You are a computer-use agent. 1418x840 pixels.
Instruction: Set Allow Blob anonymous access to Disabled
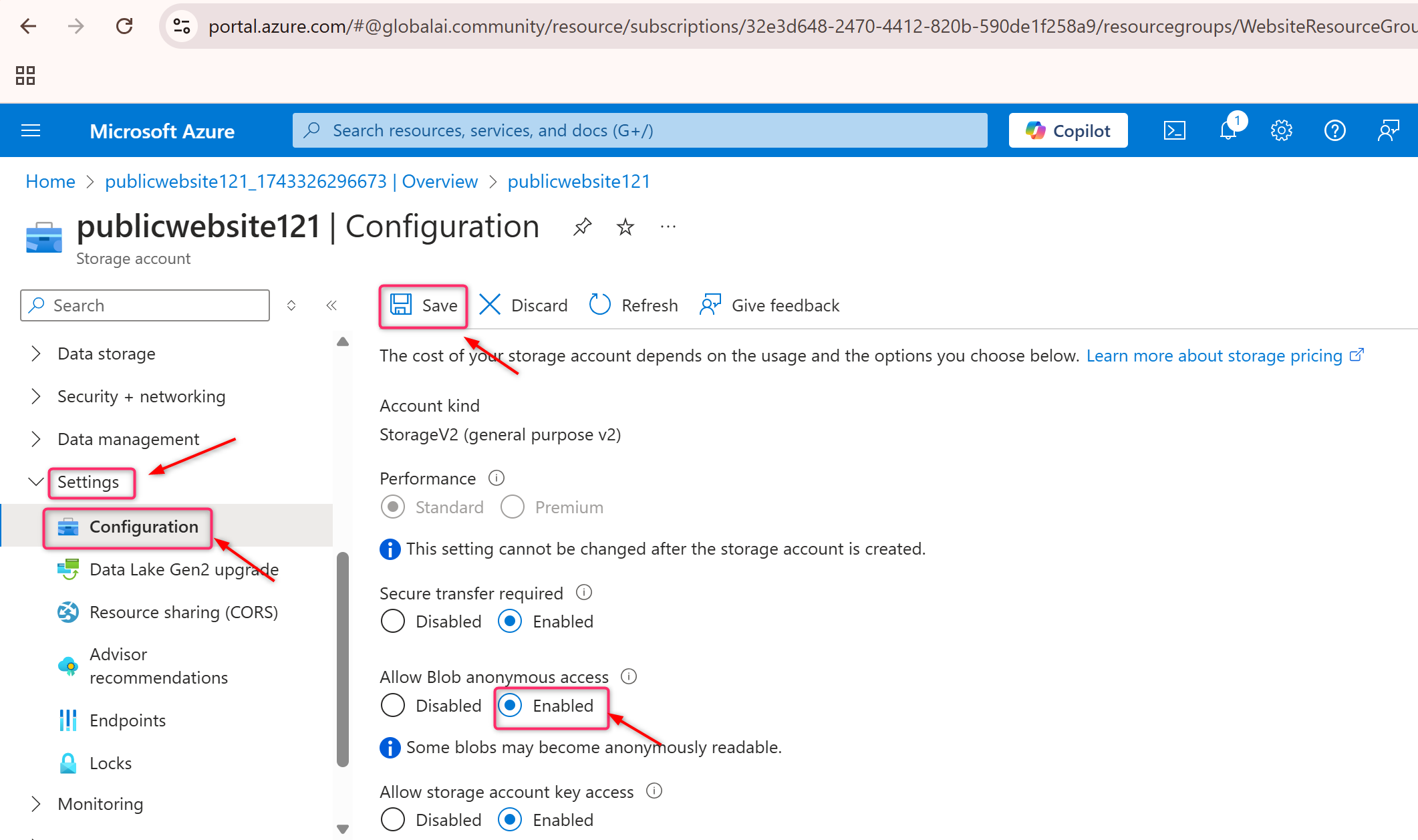(x=393, y=705)
